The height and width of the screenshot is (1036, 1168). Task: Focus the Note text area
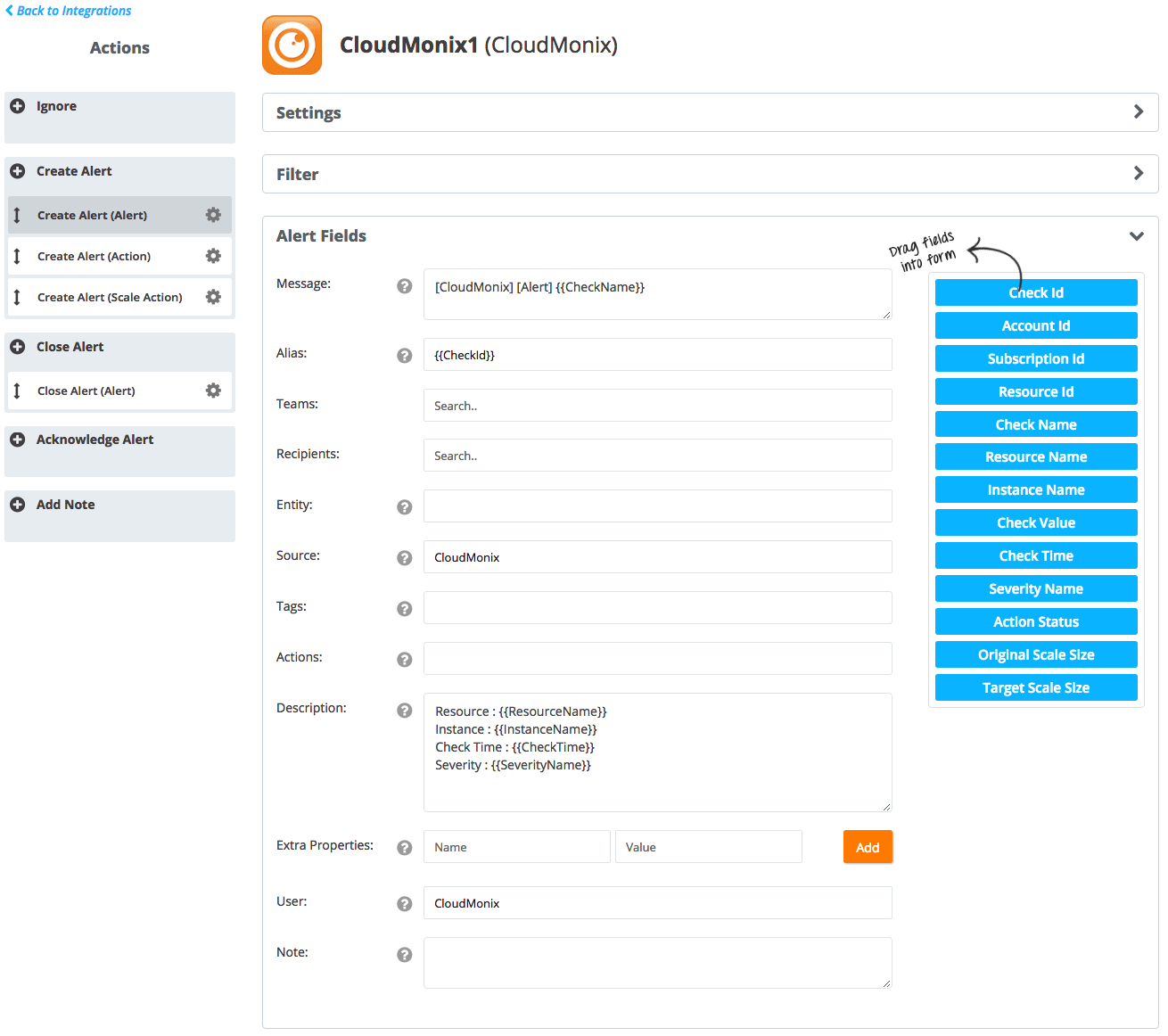(658, 963)
